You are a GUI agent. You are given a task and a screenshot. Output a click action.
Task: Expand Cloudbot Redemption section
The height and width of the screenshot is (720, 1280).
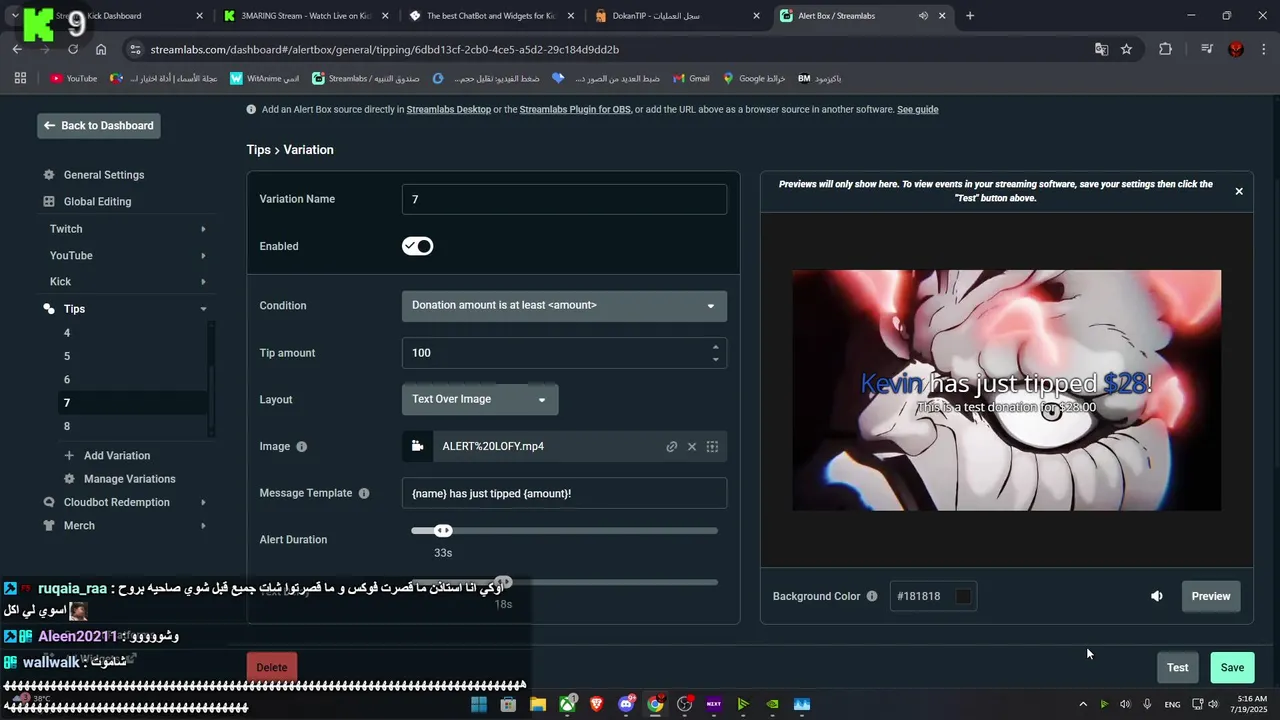pyautogui.click(x=127, y=502)
